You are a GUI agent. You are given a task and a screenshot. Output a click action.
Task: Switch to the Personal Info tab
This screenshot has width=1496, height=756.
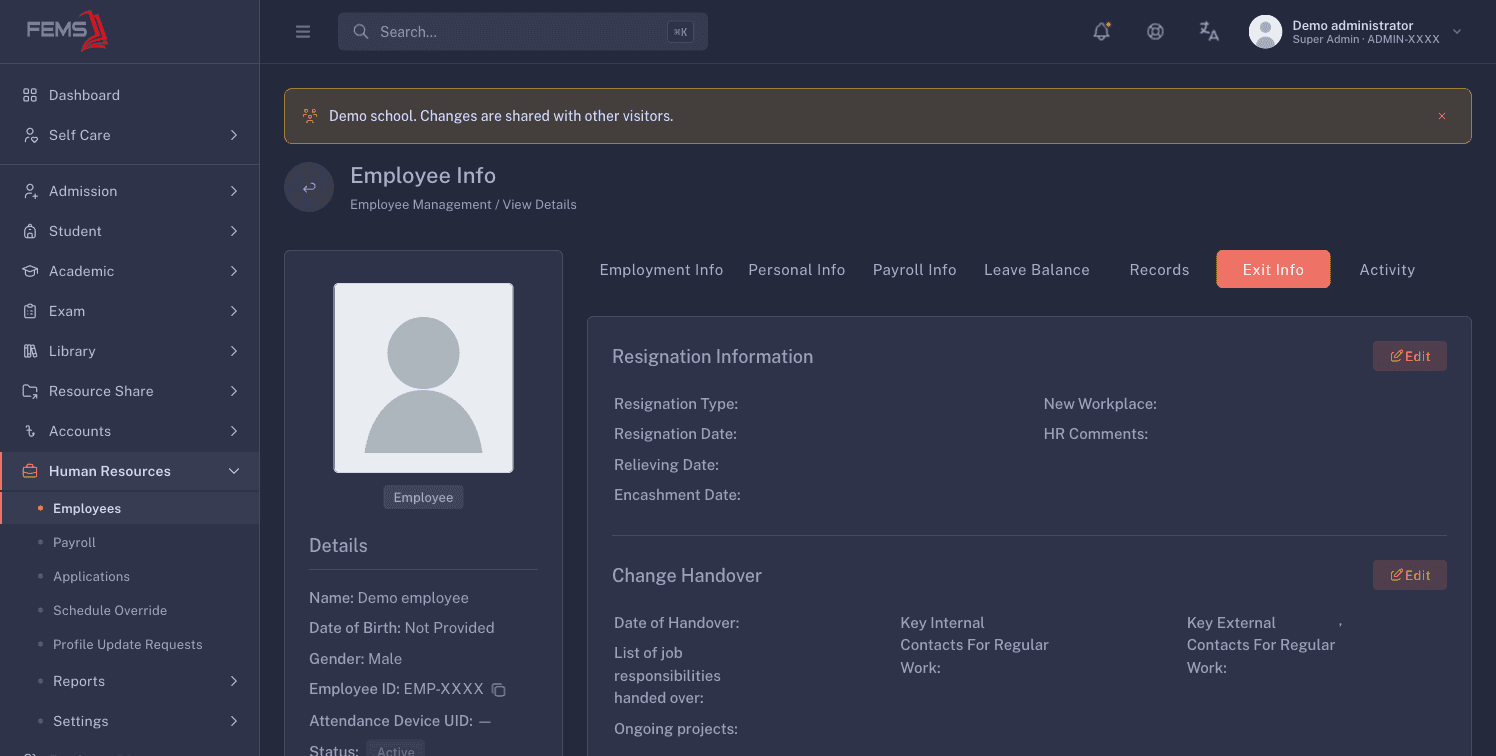[x=797, y=270]
